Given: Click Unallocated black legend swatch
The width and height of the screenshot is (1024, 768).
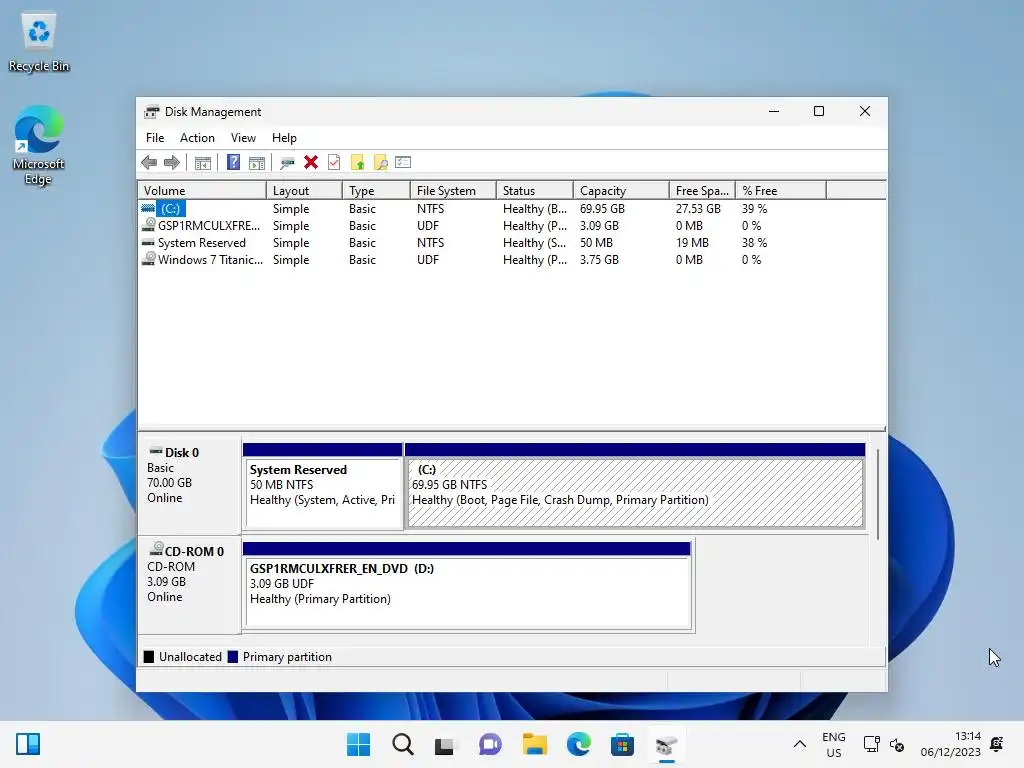Looking at the screenshot, I should pyautogui.click(x=149, y=656).
